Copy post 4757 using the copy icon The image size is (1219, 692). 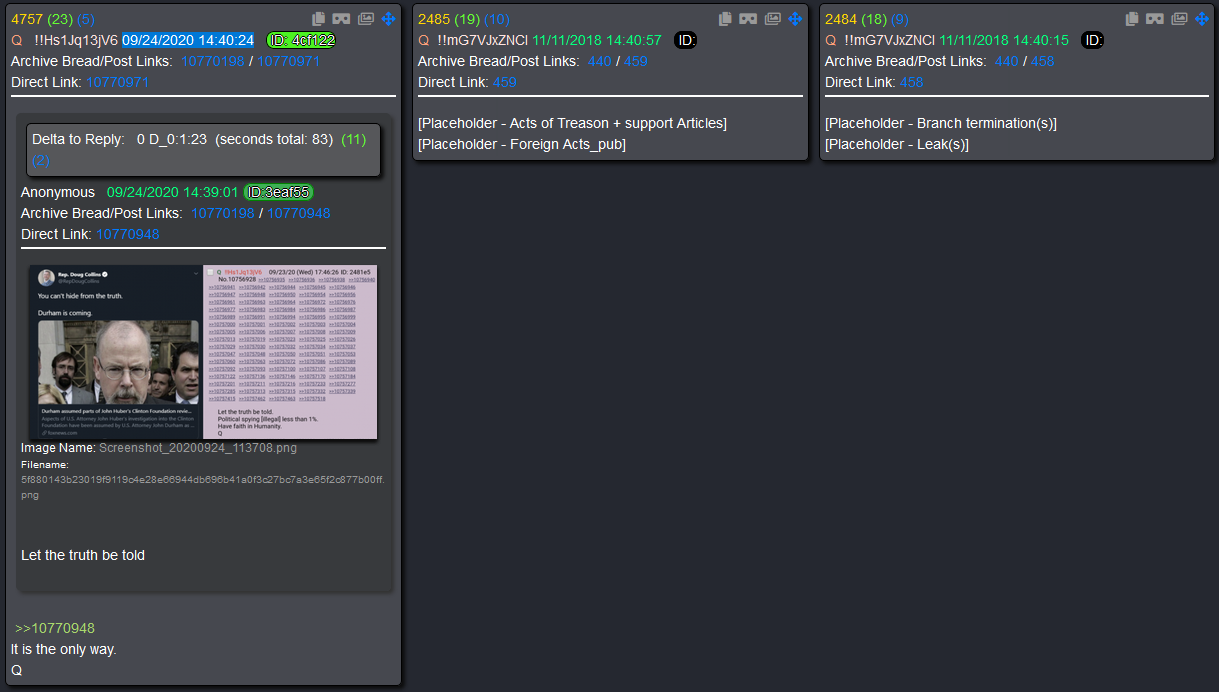click(x=318, y=19)
